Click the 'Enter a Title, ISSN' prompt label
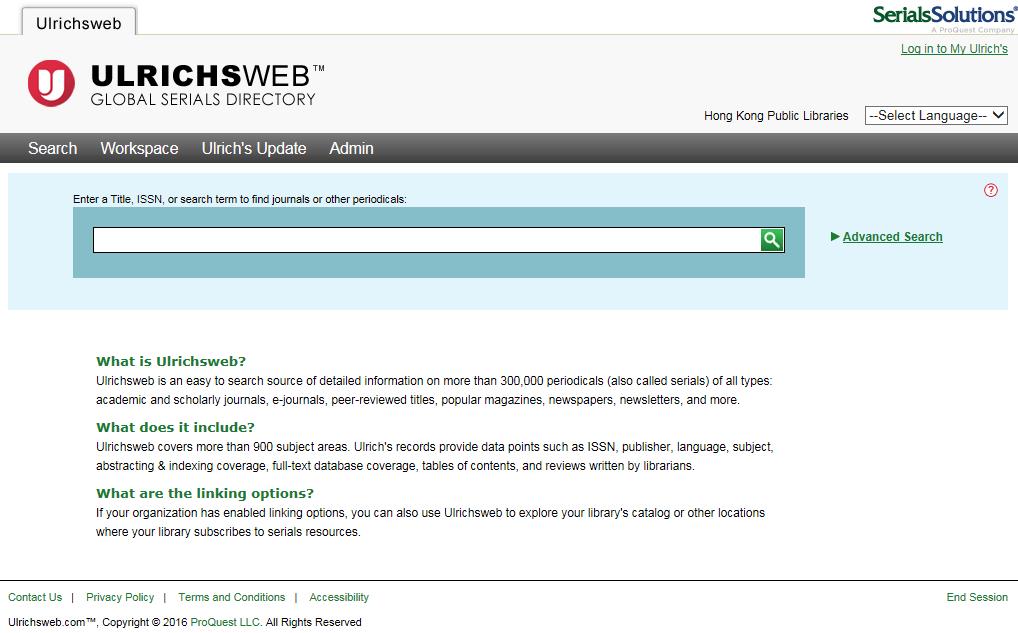 [x=240, y=199]
